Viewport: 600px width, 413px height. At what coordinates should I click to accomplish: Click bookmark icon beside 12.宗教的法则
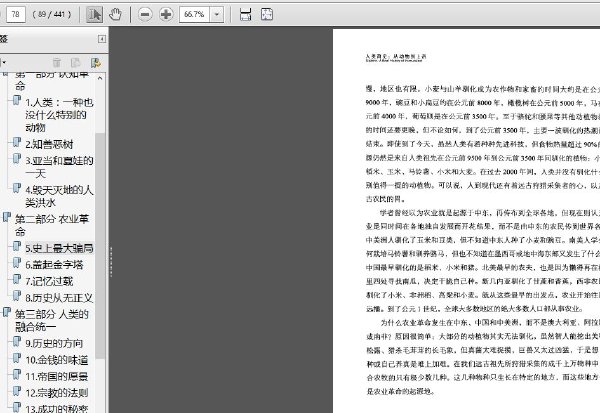[17, 391]
